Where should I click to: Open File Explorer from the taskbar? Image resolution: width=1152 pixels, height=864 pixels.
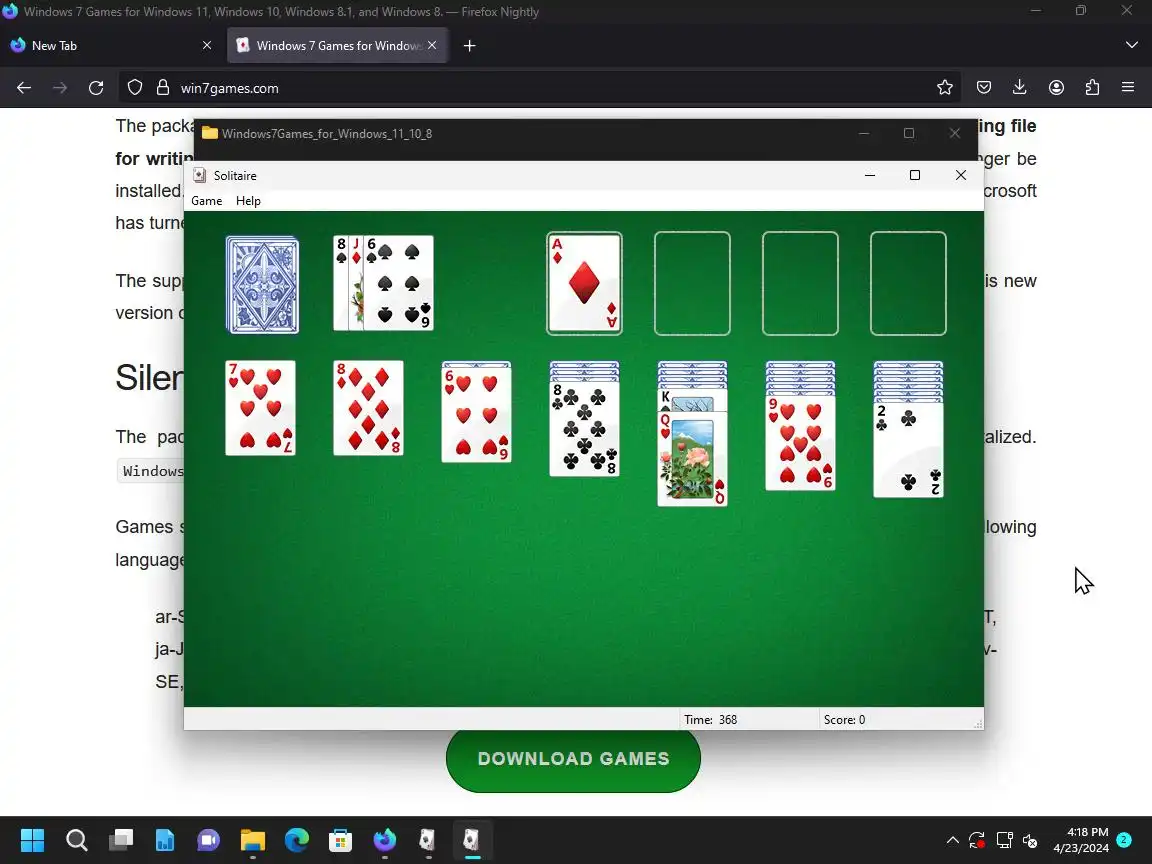tap(253, 839)
